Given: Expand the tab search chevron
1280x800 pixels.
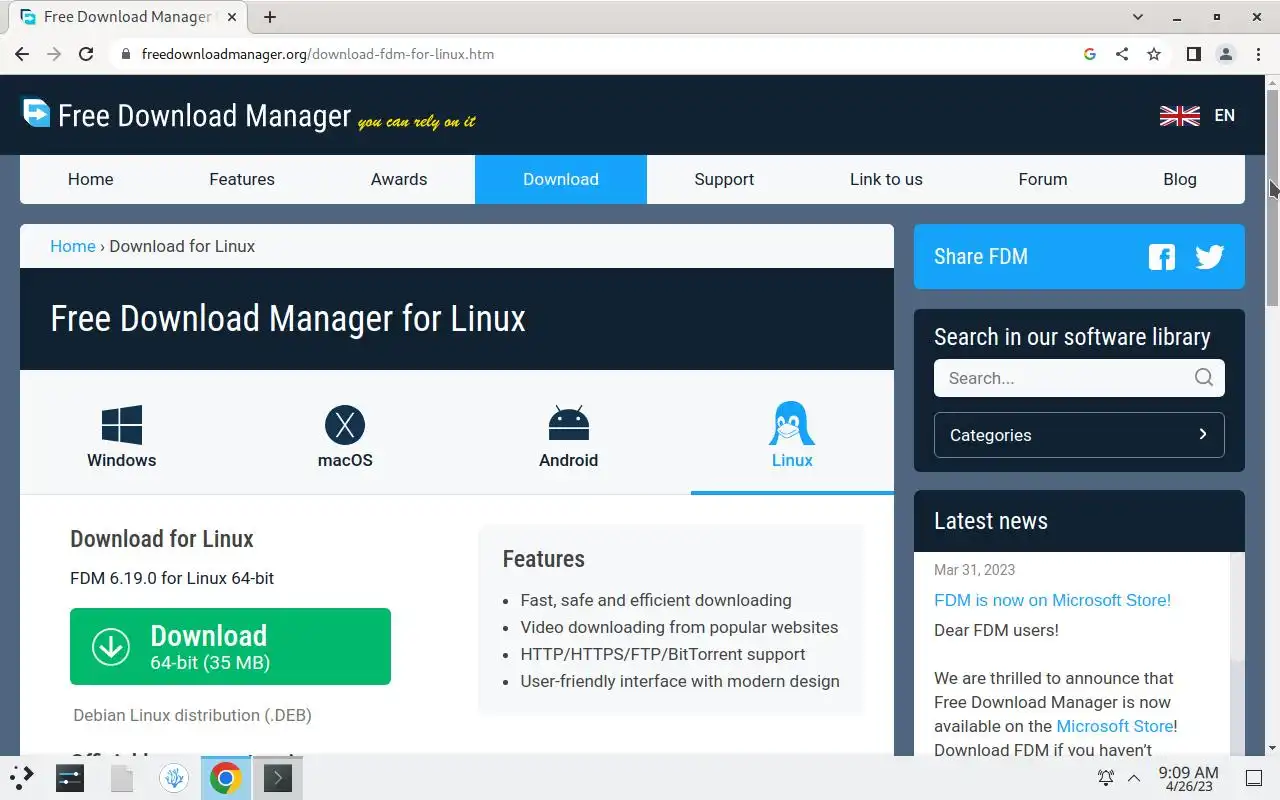Looking at the screenshot, I should point(1138,17).
